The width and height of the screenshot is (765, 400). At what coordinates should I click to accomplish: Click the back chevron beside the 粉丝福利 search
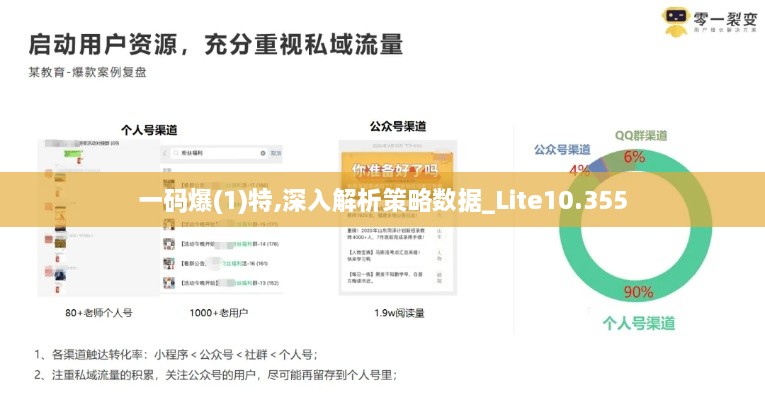pyautogui.click(x=165, y=153)
